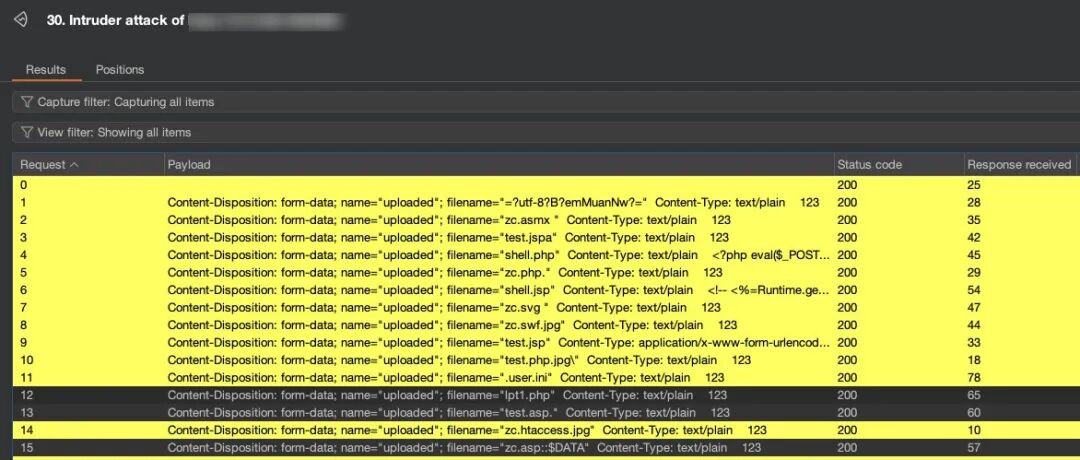Viewport: 1080px width, 460px height.
Task: Click request number 4 cell
Action: pyautogui.click(x=23, y=255)
